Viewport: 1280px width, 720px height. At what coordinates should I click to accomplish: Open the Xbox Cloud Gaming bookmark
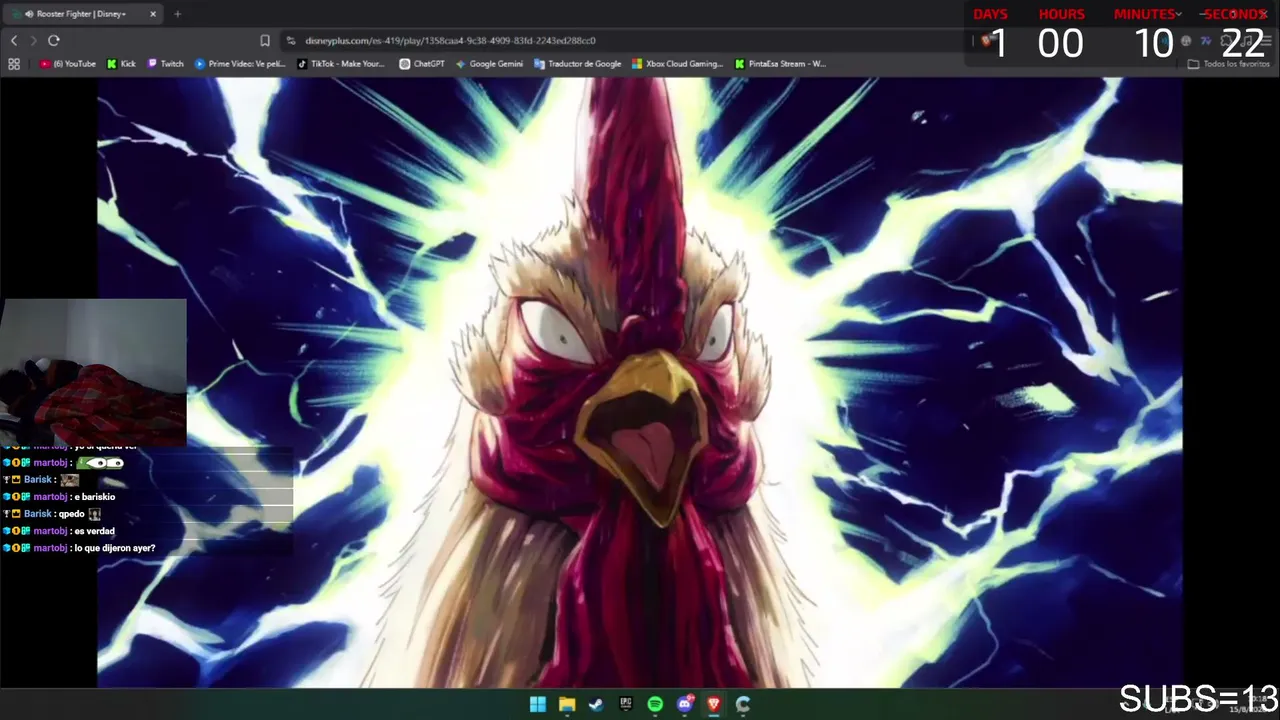click(677, 64)
